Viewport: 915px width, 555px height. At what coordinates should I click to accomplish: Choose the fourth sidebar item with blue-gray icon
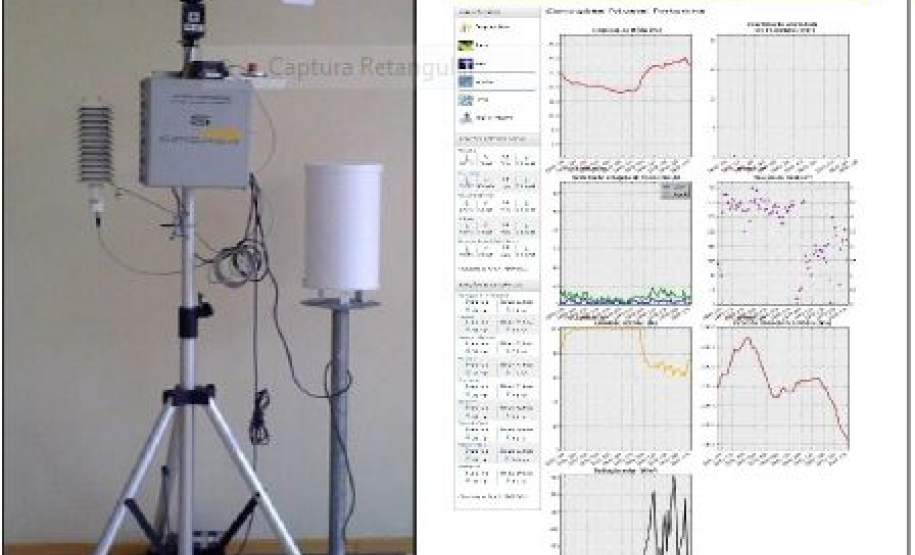click(468, 81)
